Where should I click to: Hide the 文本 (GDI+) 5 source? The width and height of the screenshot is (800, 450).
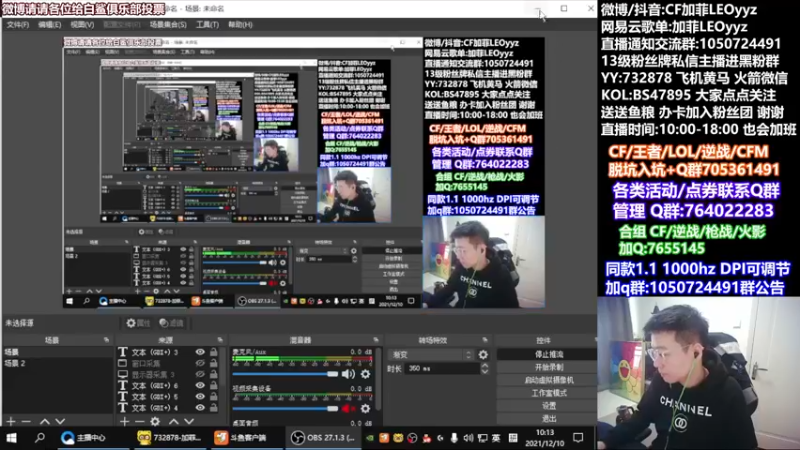(200, 397)
